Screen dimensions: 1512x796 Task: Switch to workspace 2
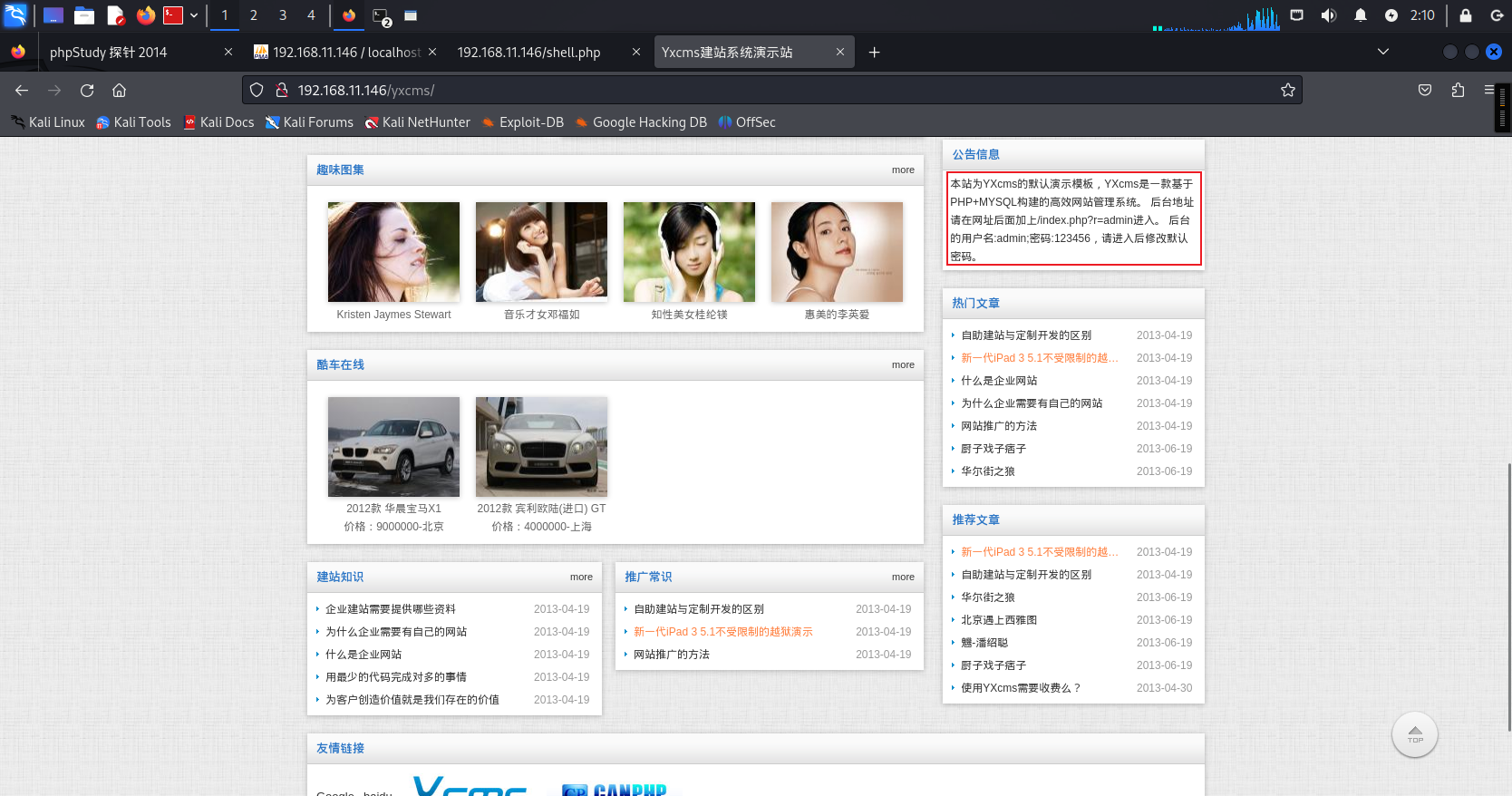click(x=254, y=15)
